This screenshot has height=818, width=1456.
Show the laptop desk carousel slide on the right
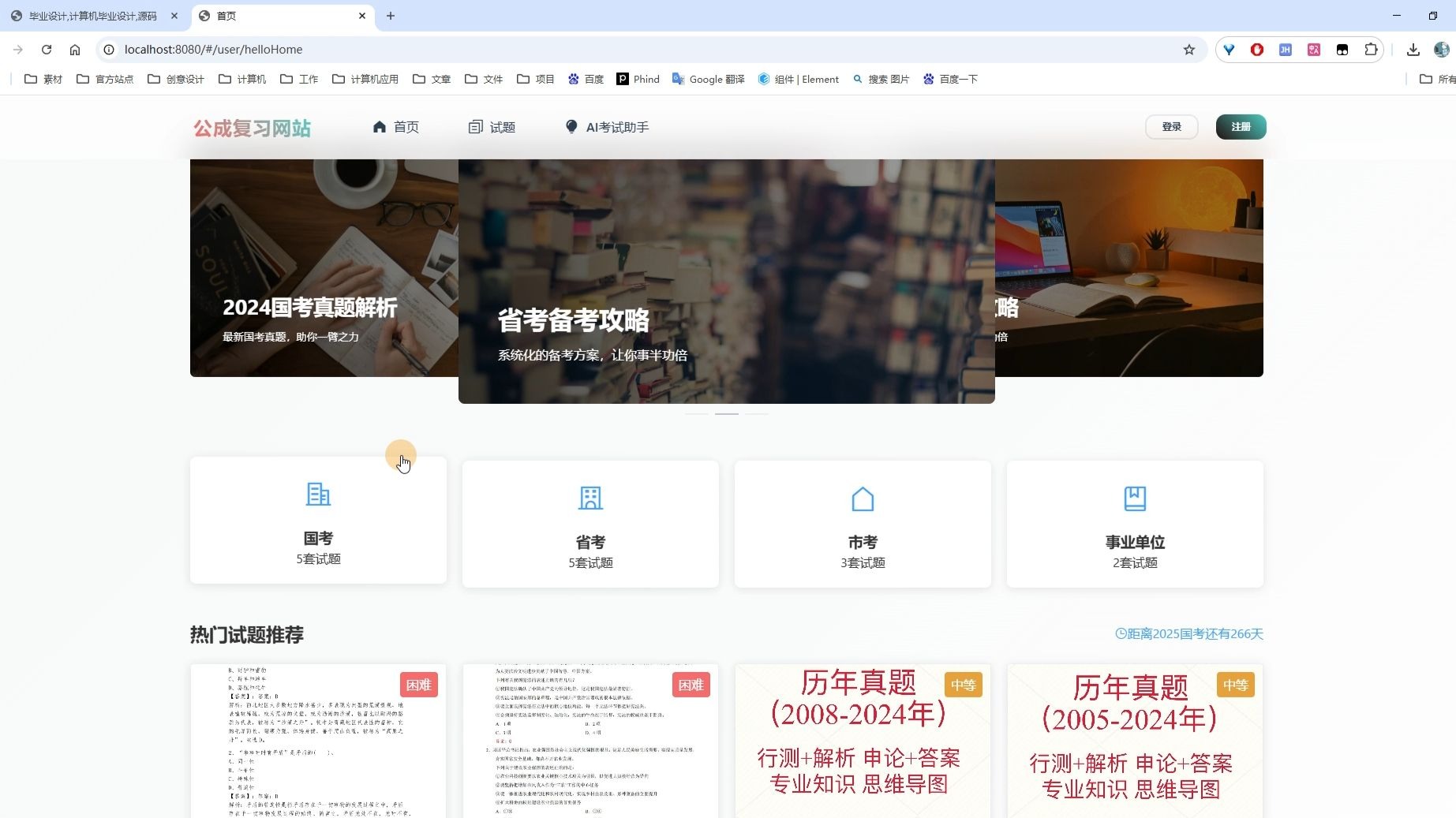pos(1128,268)
